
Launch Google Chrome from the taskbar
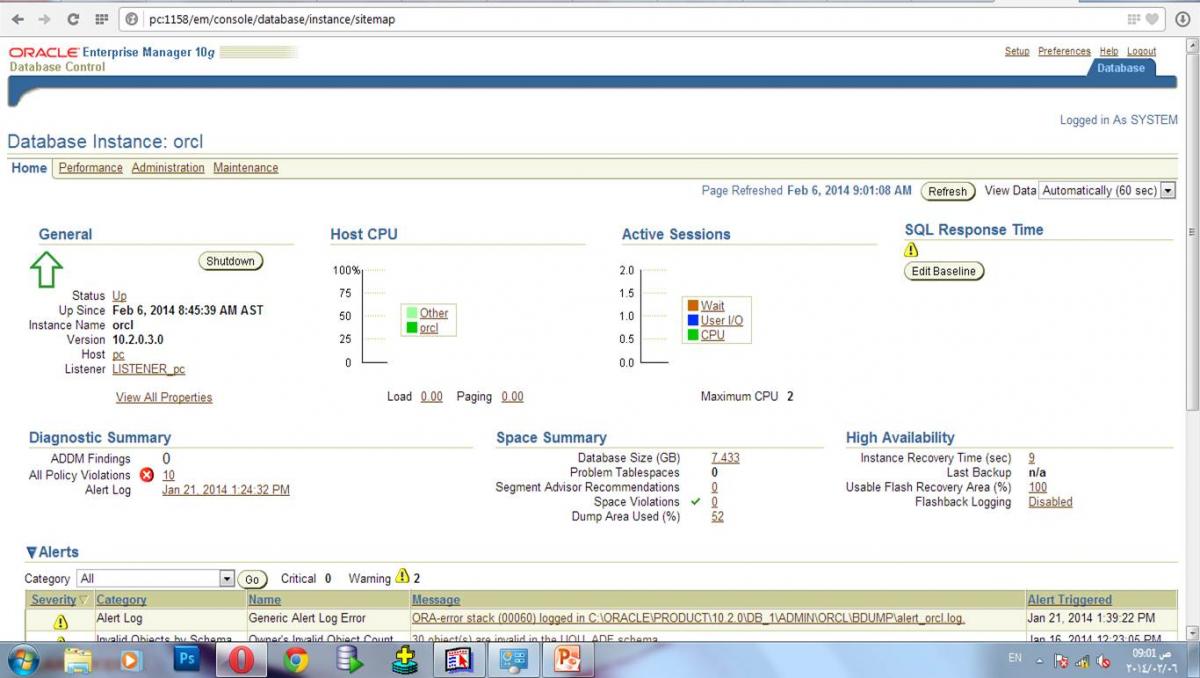click(x=295, y=659)
